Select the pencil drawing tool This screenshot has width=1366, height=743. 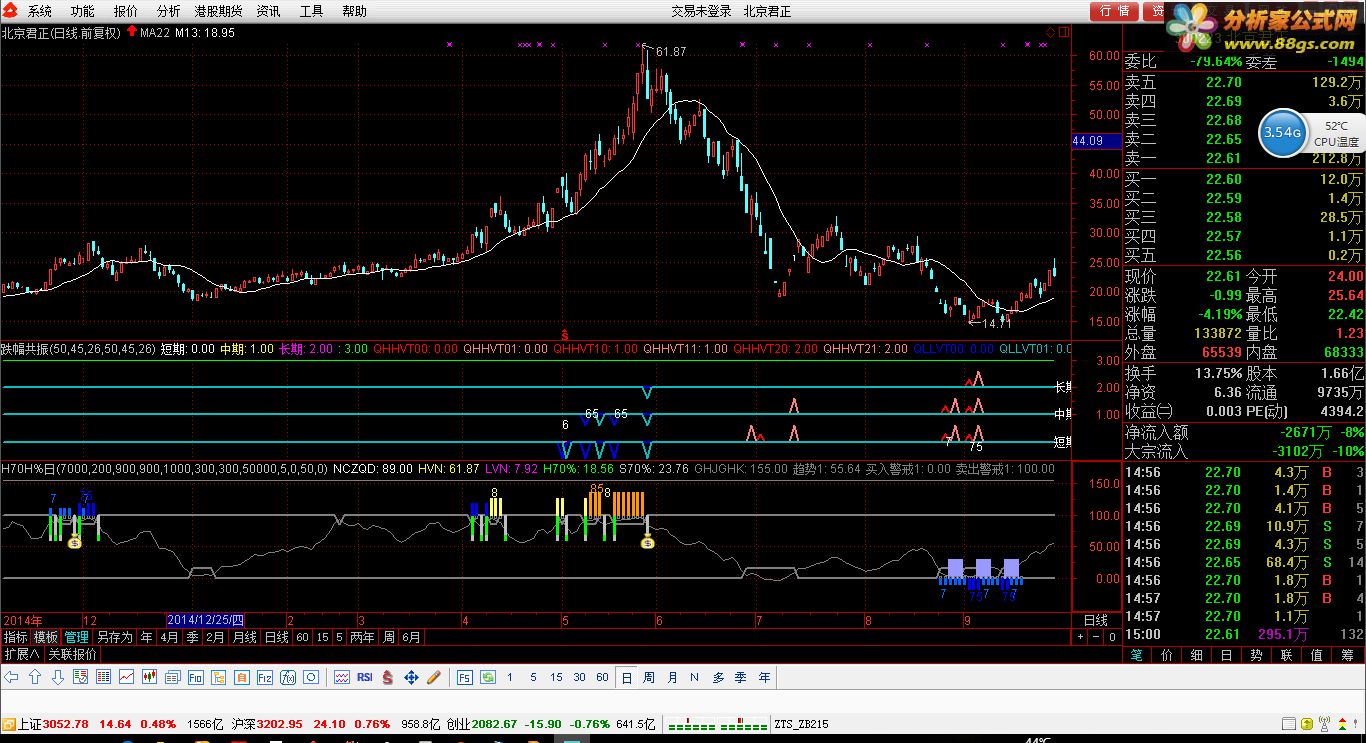434,677
